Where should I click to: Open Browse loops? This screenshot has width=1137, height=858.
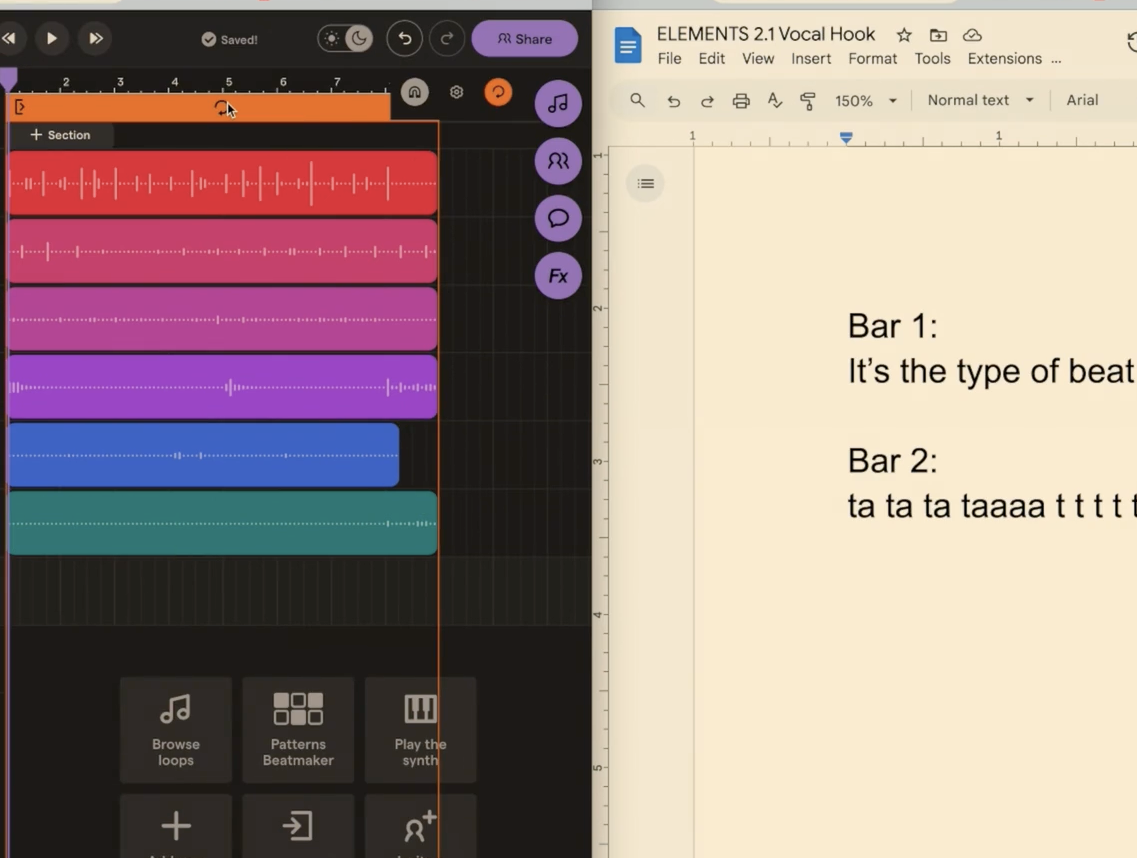click(x=175, y=730)
